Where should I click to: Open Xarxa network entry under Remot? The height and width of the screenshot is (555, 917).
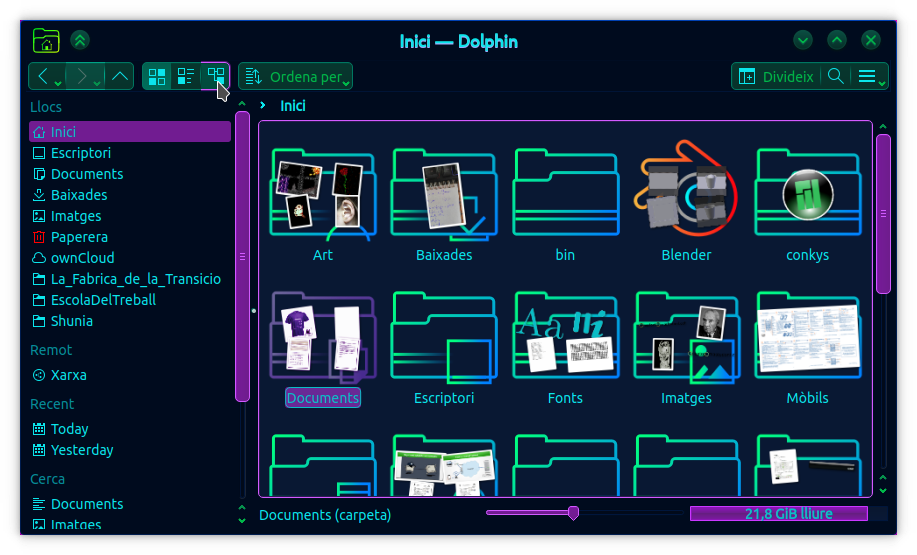pos(130,375)
